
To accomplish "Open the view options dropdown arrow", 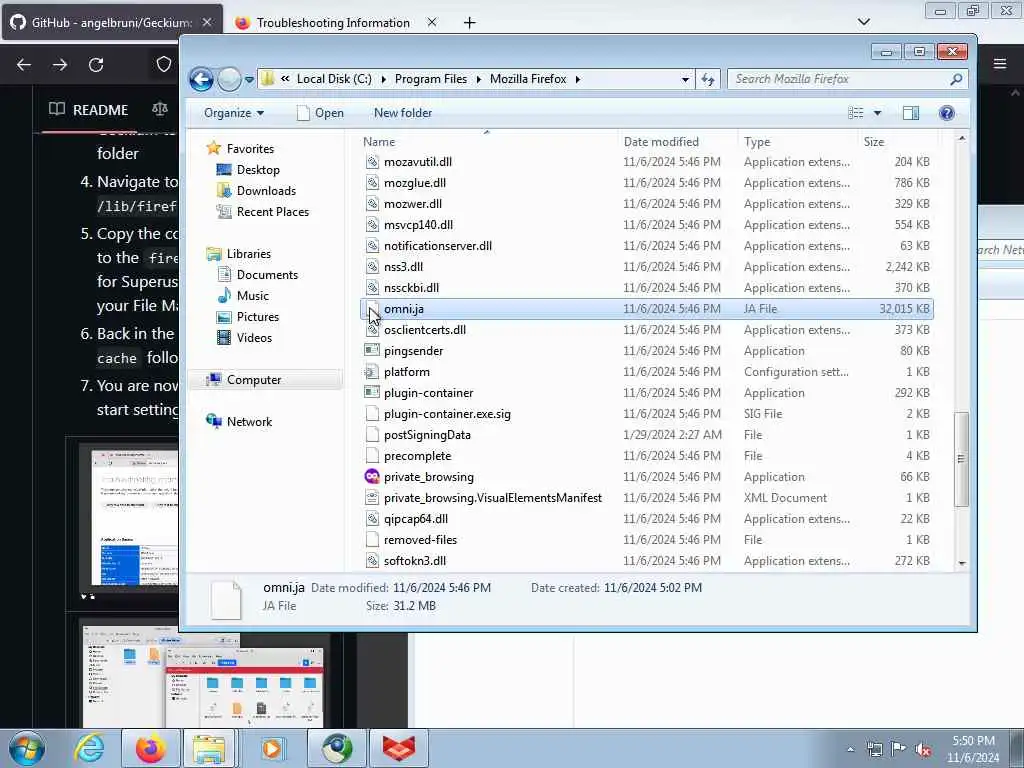I will [x=877, y=113].
